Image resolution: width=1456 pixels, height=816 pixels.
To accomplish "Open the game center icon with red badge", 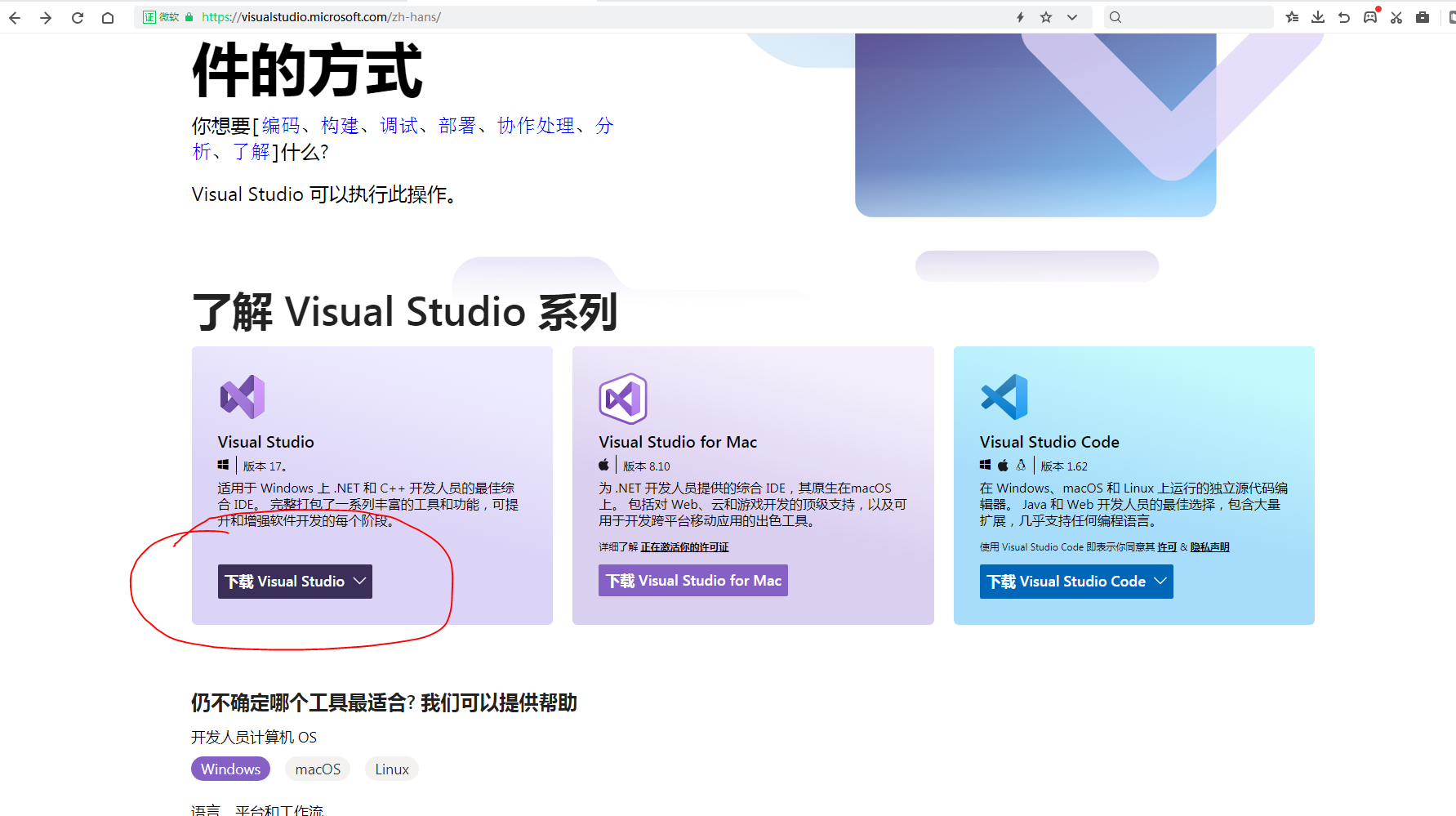I will [x=1369, y=16].
